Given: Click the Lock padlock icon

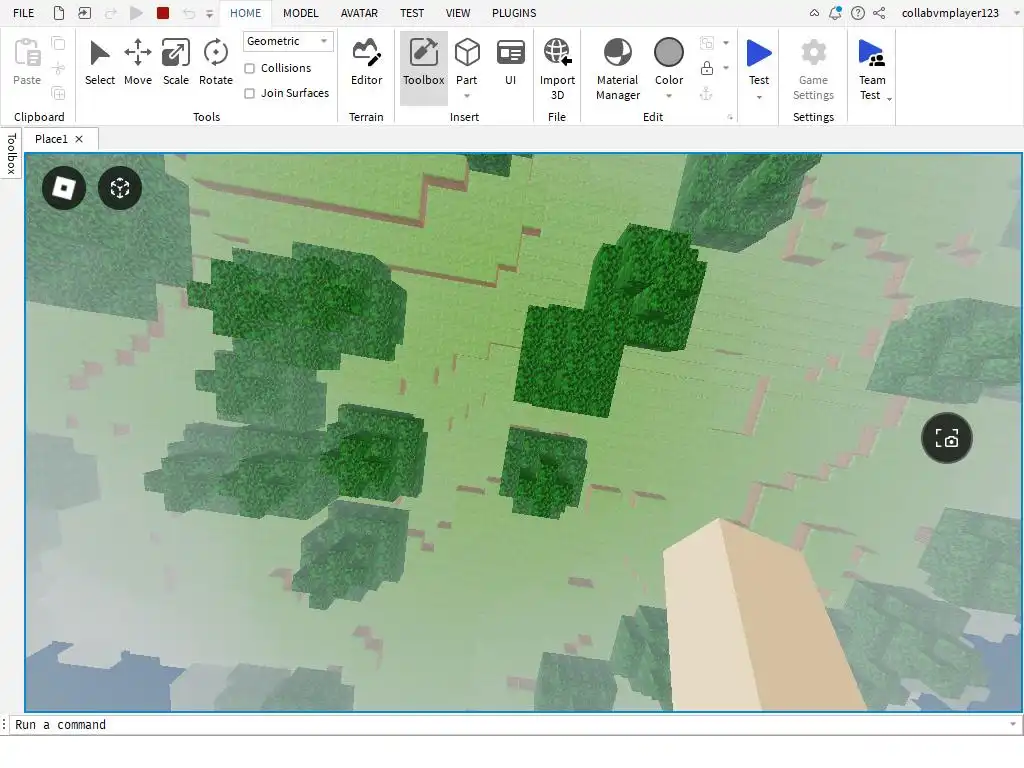Looking at the screenshot, I should point(707,68).
